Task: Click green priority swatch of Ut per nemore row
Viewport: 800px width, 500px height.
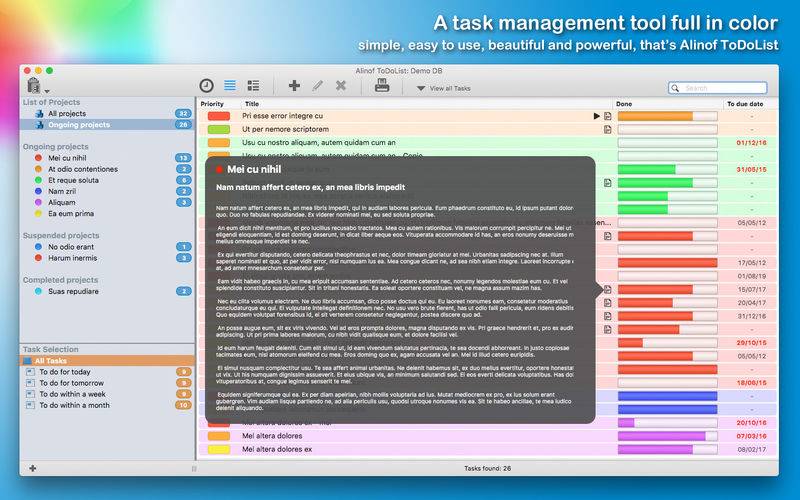Action: click(x=218, y=130)
